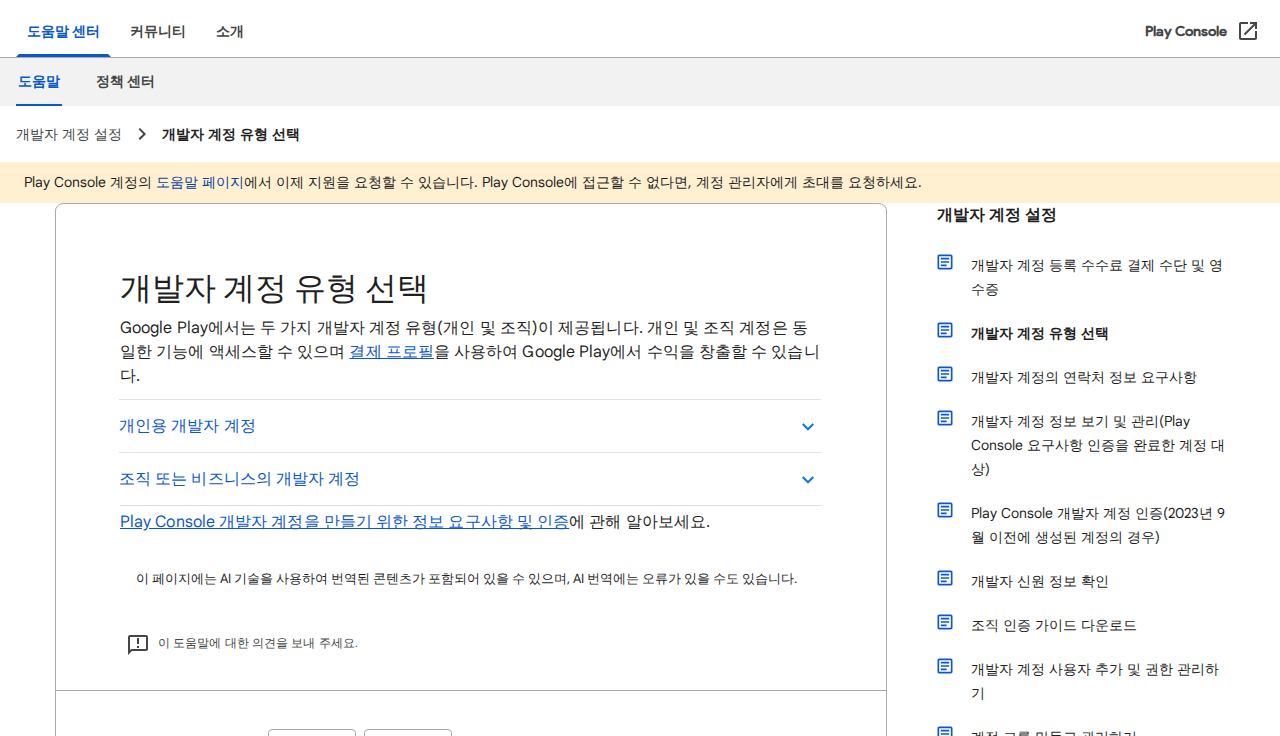Switch to the 도움말 센터 tab
This screenshot has width=1280, height=736.
(x=63, y=31)
